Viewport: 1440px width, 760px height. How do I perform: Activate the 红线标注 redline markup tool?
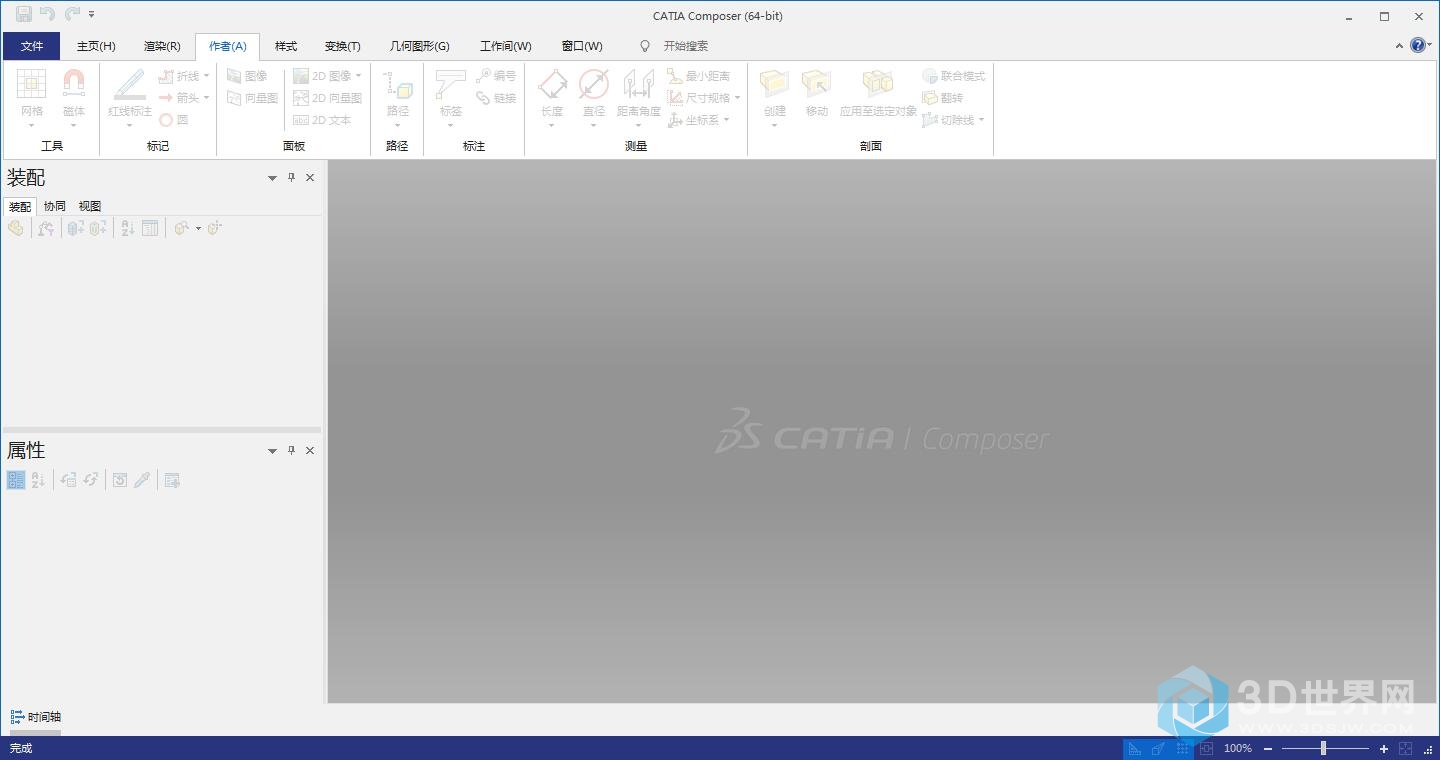coord(130,93)
